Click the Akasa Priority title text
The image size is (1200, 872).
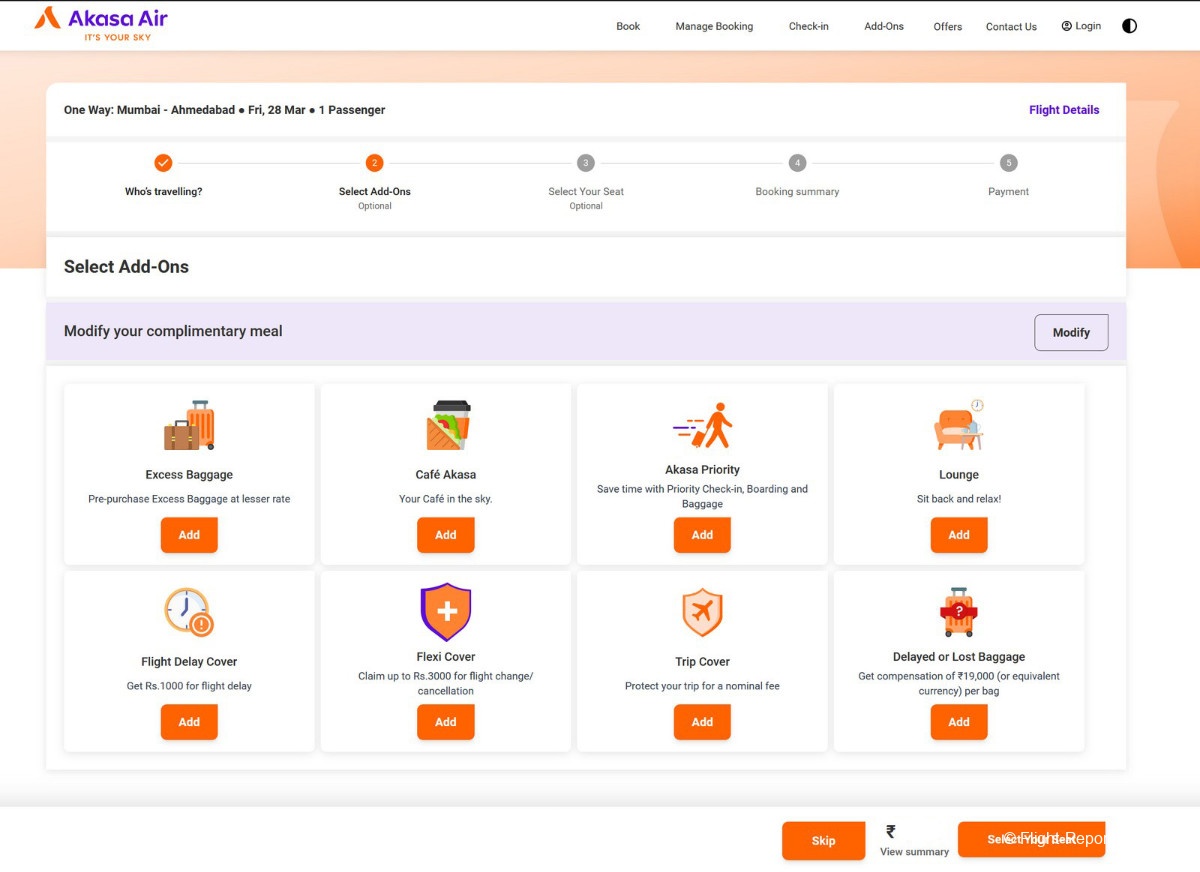pyautogui.click(x=702, y=470)
